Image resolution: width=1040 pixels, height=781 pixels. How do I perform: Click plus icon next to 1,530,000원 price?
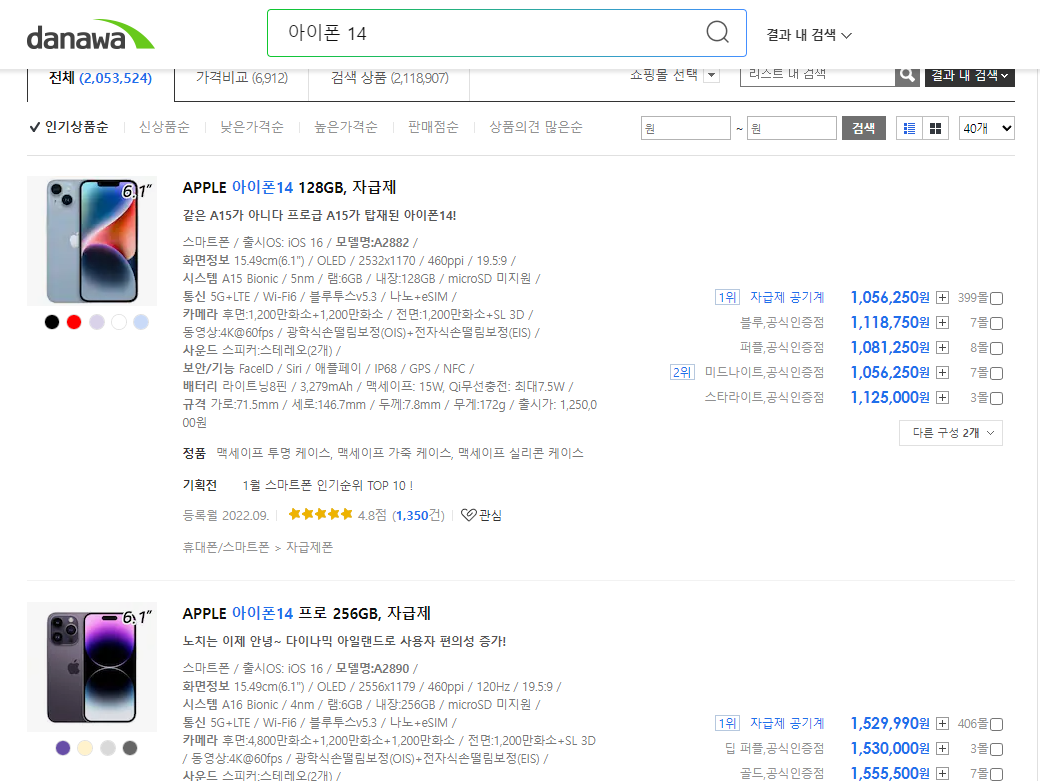pos(942,749)
